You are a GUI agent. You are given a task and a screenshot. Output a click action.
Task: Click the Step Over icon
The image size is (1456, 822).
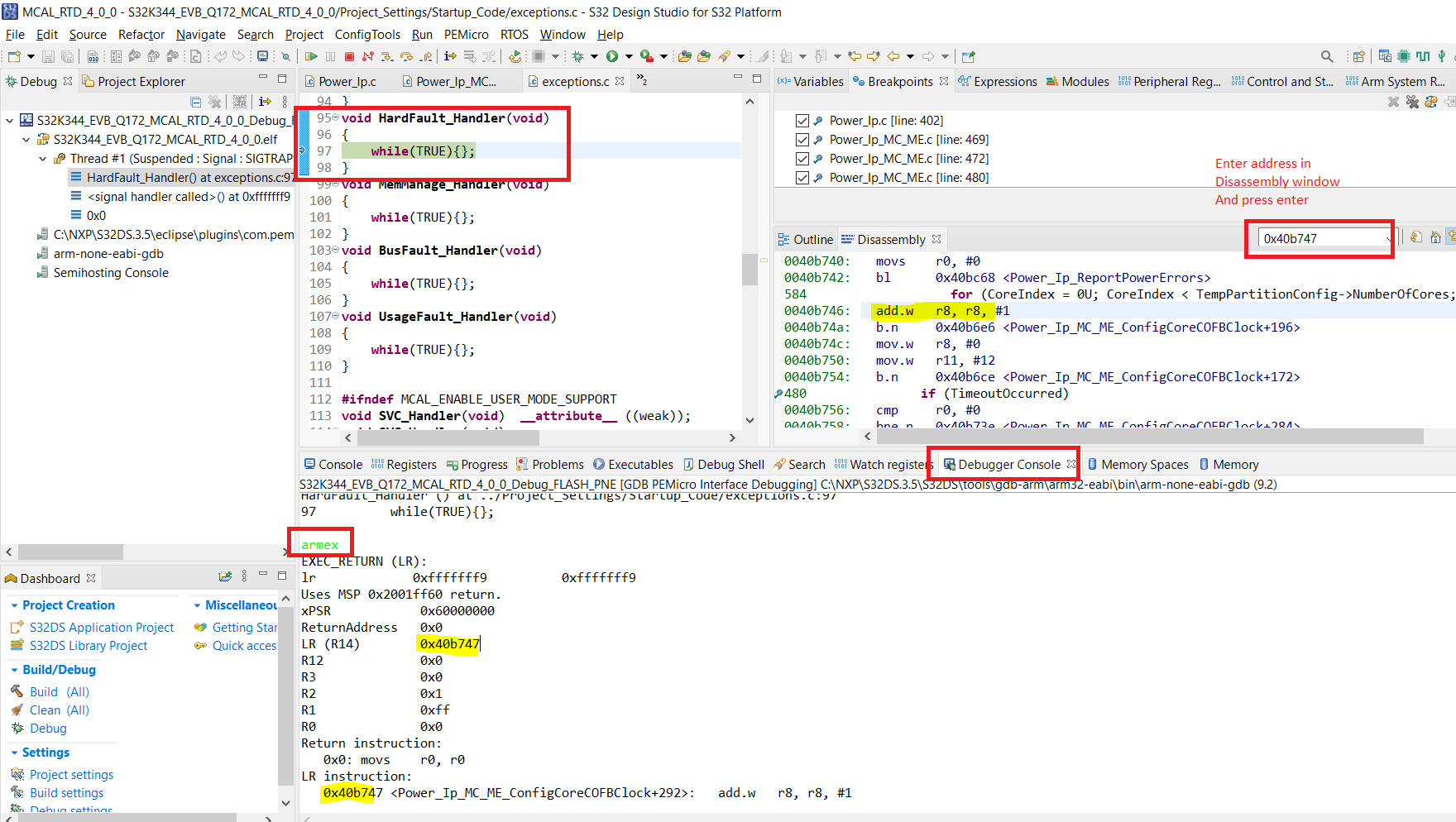click(406, 56)
